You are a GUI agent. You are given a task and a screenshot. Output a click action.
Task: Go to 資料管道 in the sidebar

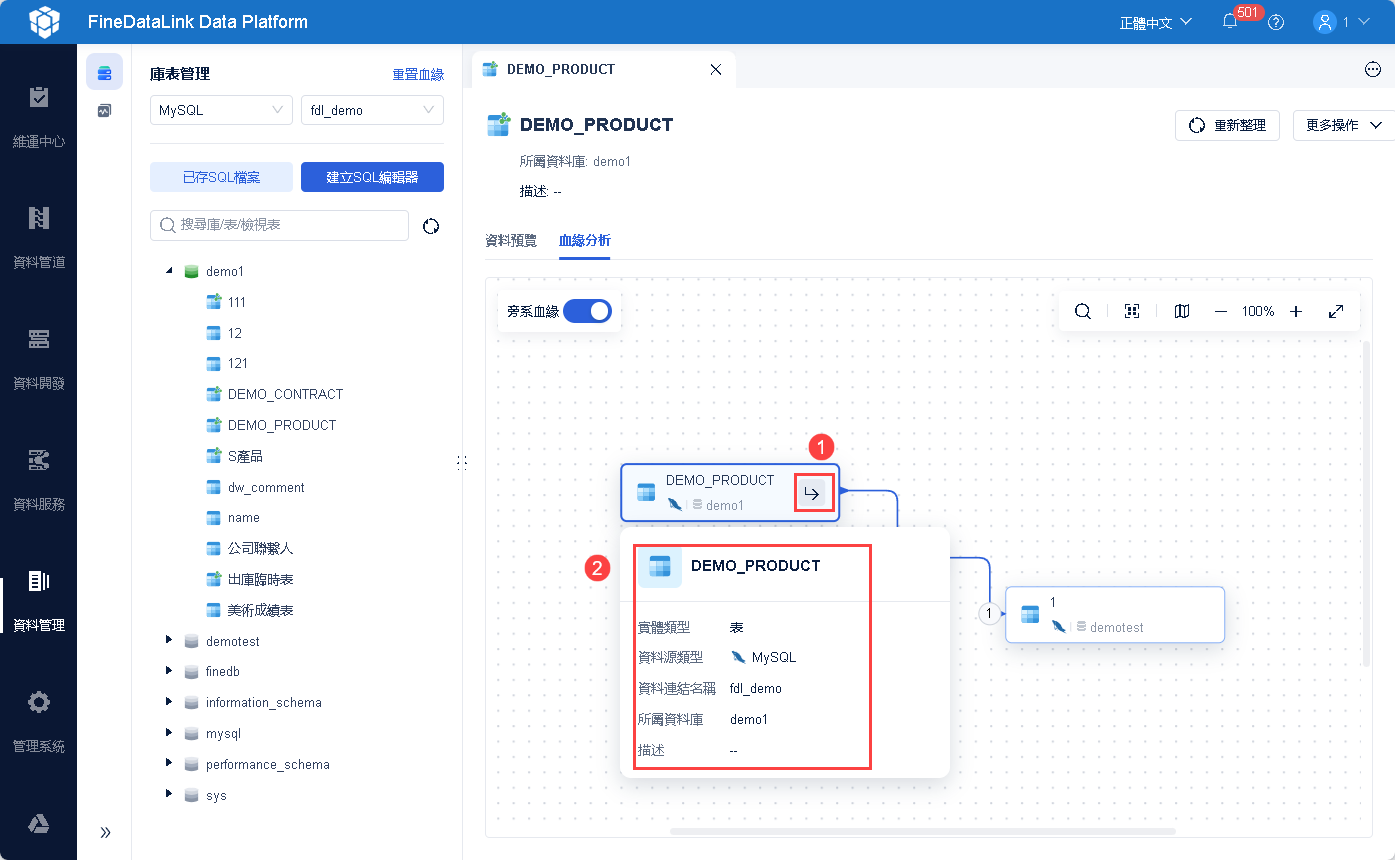[x=39, y=238]
